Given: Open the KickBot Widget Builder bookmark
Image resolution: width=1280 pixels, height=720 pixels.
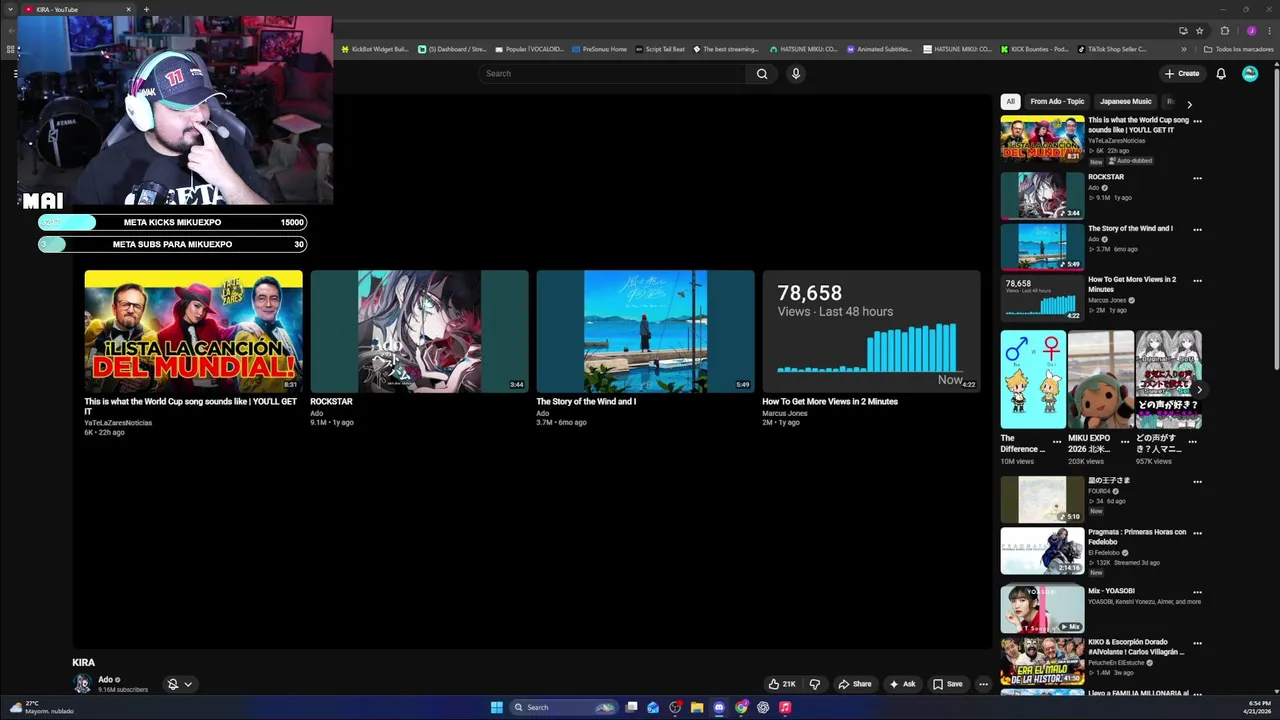Looking at the screenshot, I should click(375, 49).
